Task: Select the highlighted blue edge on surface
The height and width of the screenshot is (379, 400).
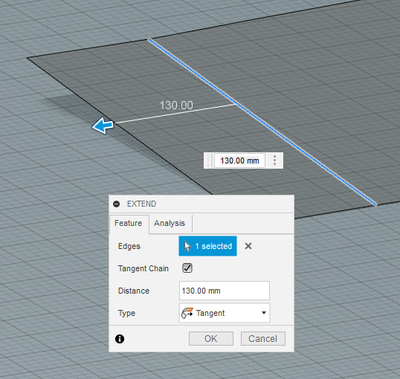Action: pyautogui.click(x=262, y=122)
